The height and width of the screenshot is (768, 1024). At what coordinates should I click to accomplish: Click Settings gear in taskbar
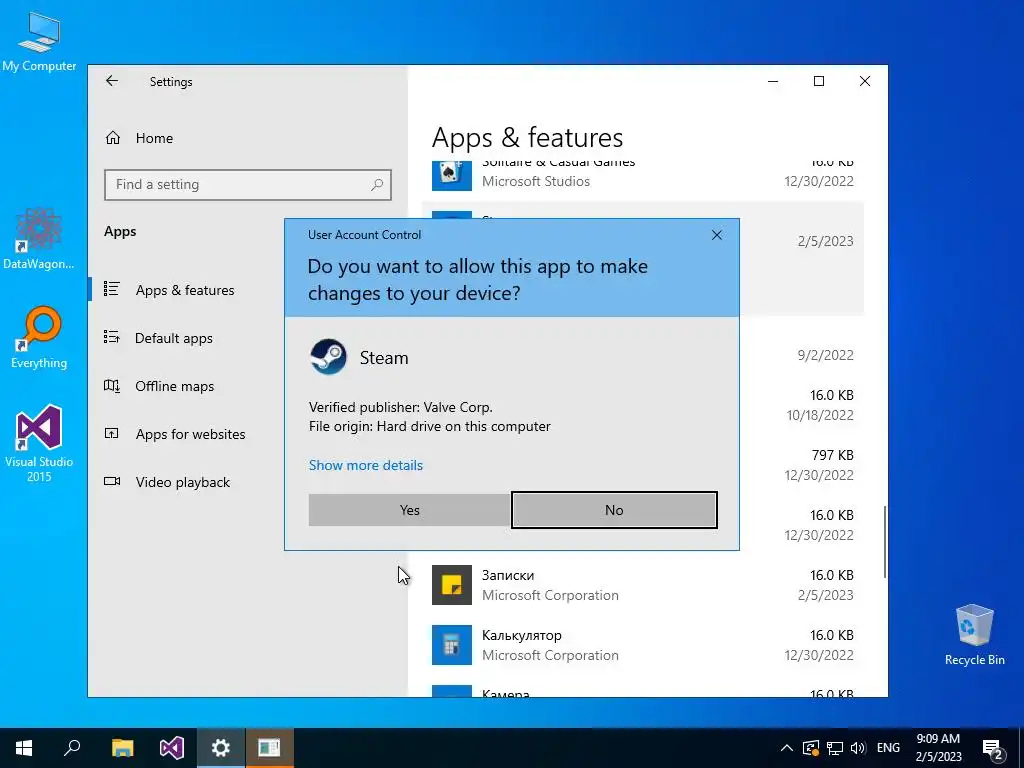221,748
